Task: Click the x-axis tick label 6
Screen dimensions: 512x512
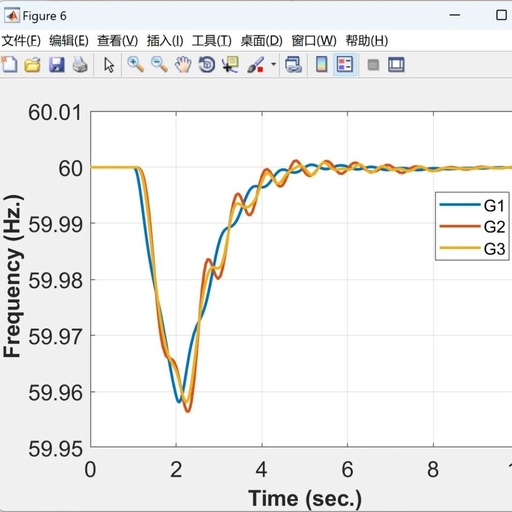Action: (x=347, y=470)
